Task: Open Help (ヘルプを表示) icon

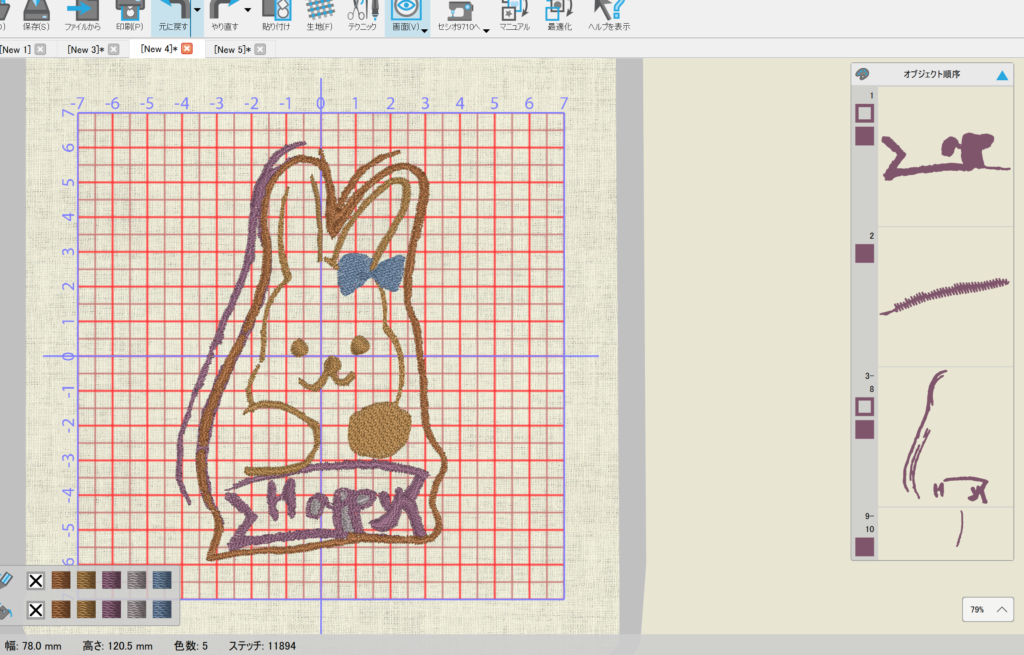Action: (608, 11)
